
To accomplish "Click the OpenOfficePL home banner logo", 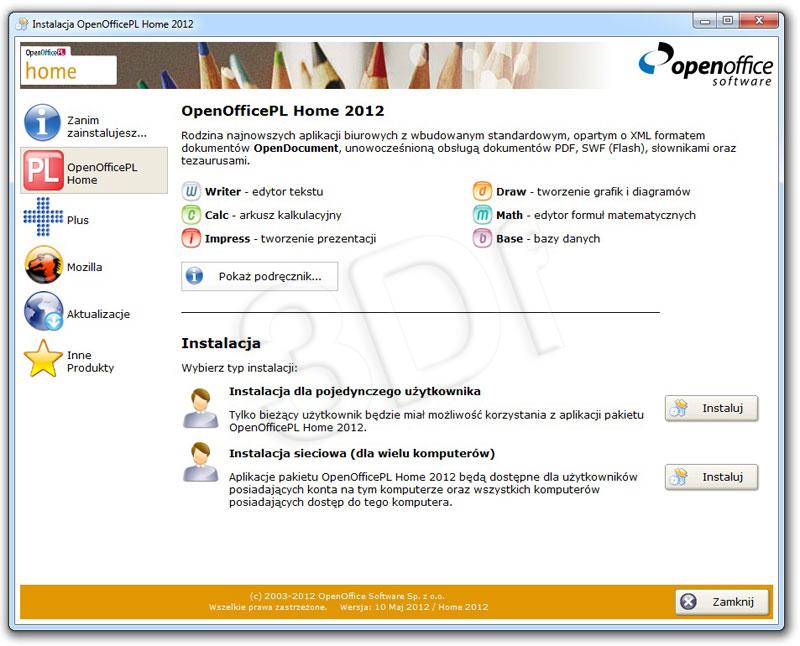I will [x=68, y=66].
